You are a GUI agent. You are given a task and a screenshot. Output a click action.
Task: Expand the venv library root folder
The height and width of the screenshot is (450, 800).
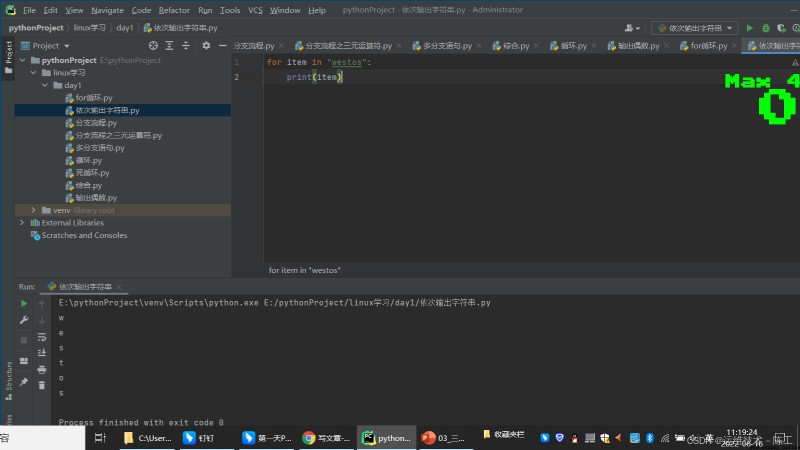pyautogui.click(x=34, y=210)
